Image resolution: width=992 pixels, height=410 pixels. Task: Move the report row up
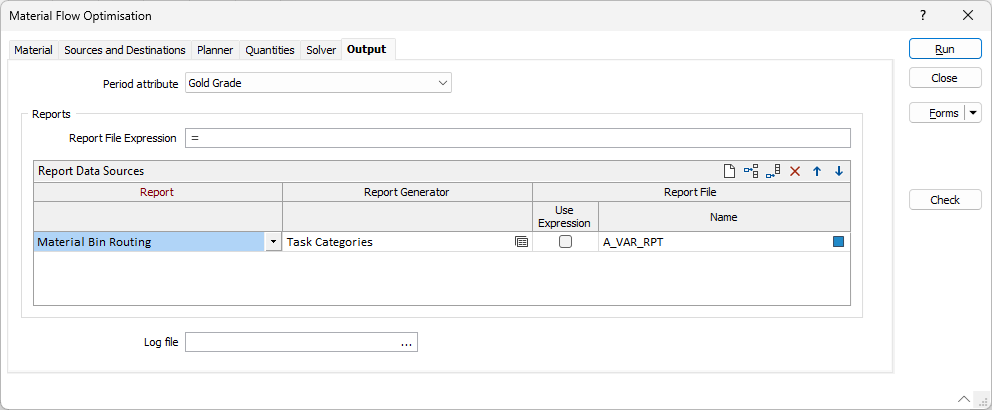[x=817, y=171]
